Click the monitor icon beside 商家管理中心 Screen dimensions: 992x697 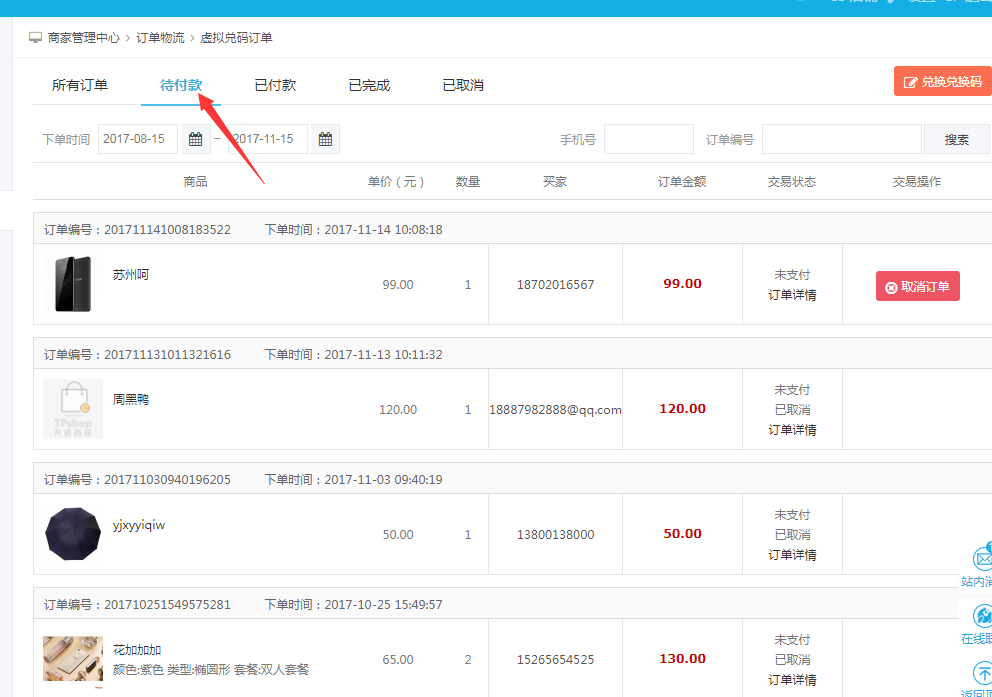click(x=36, y=38)
